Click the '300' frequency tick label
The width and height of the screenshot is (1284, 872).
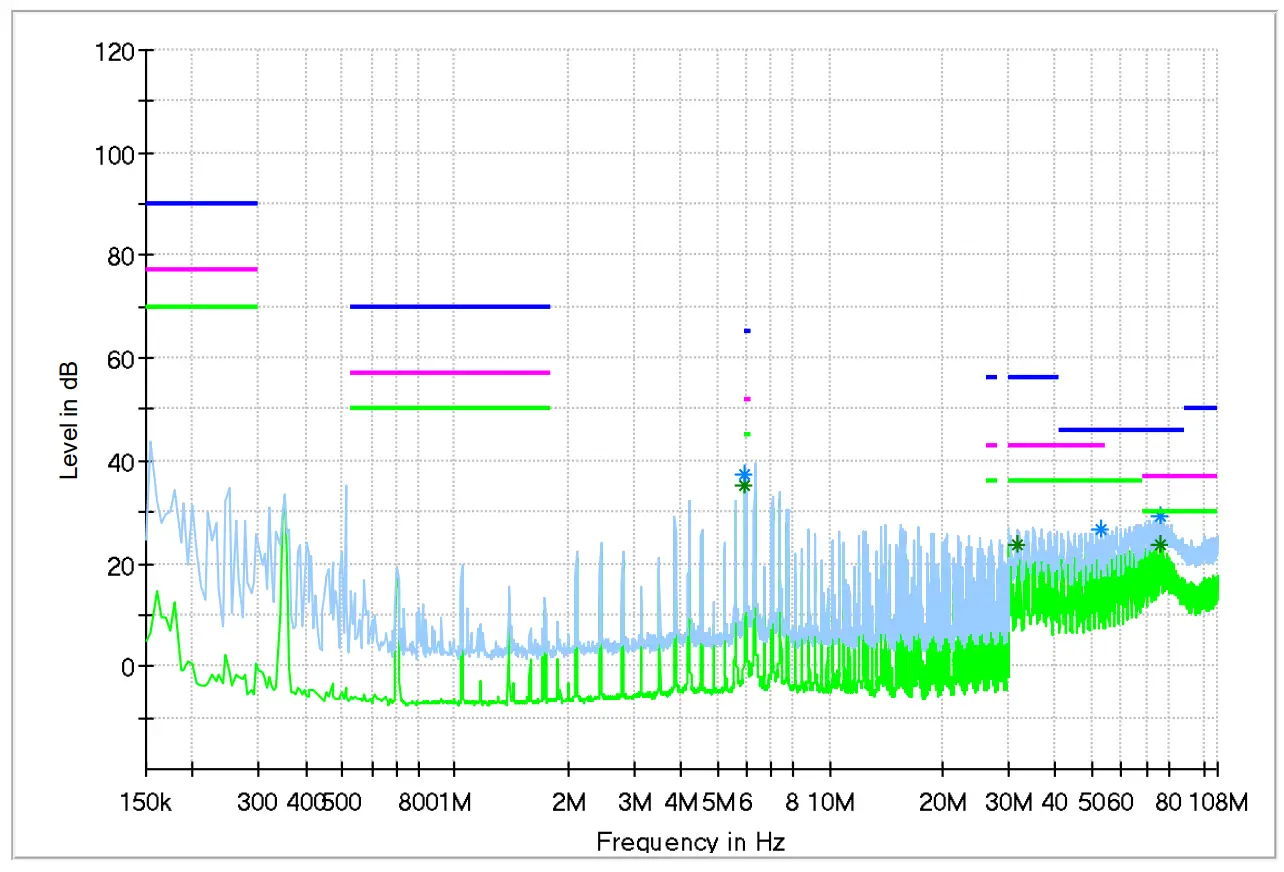point(258,802)
